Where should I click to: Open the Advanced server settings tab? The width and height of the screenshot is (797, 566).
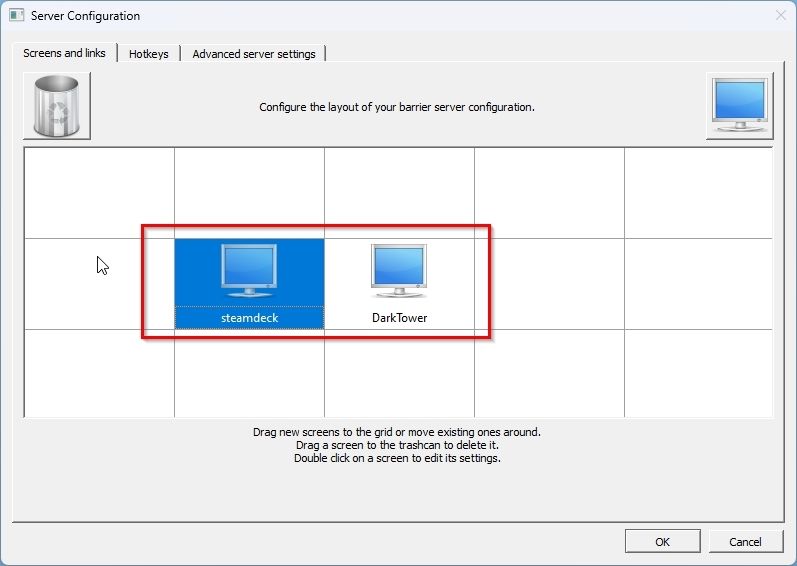tap(254, 54)
